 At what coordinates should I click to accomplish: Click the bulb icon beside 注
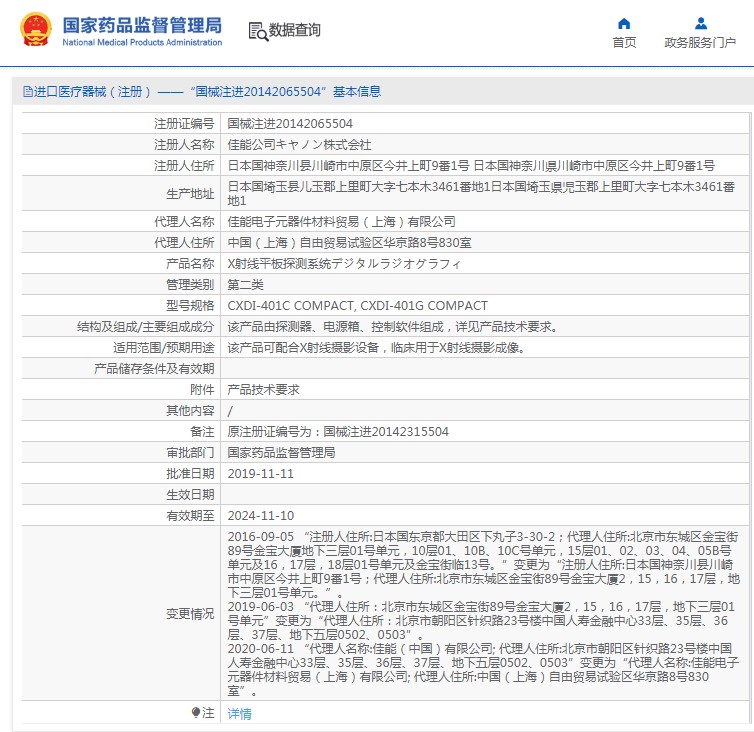click(x=196, y=712)
